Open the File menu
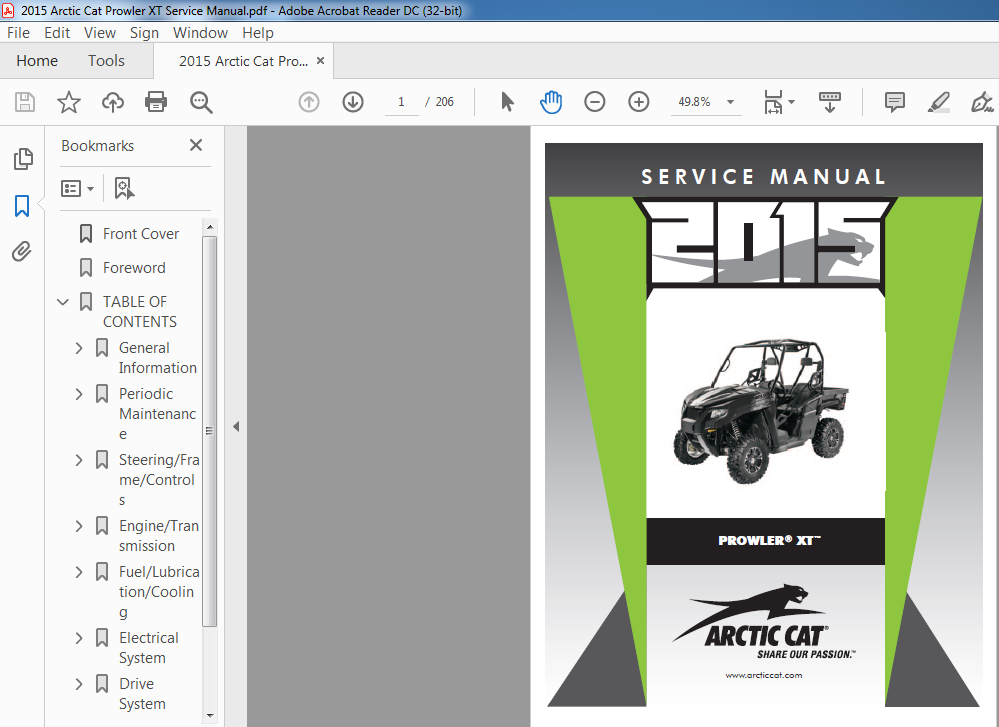This screenshot has width=999, height=727. [18, 32]
